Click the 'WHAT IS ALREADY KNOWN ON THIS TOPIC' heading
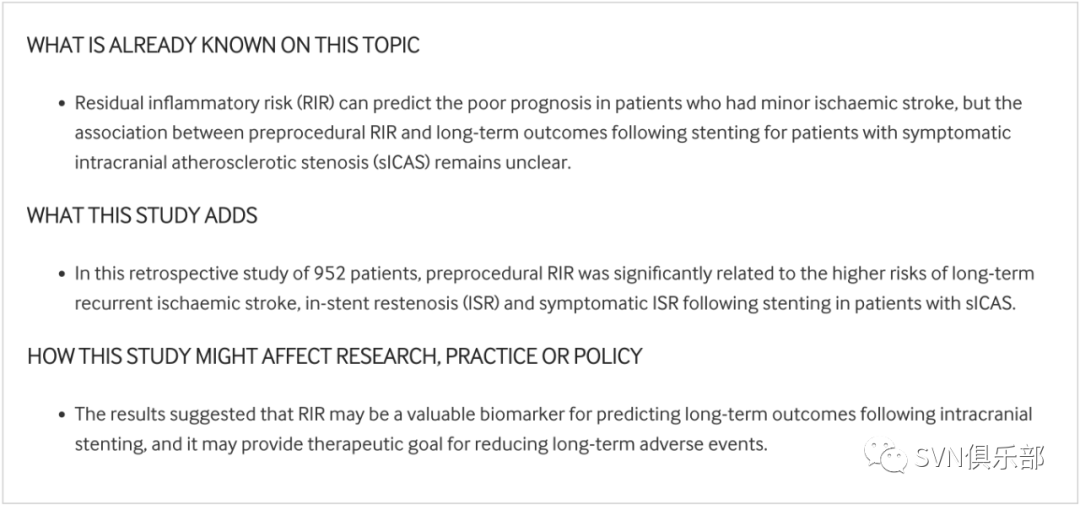 coord(223,45)
